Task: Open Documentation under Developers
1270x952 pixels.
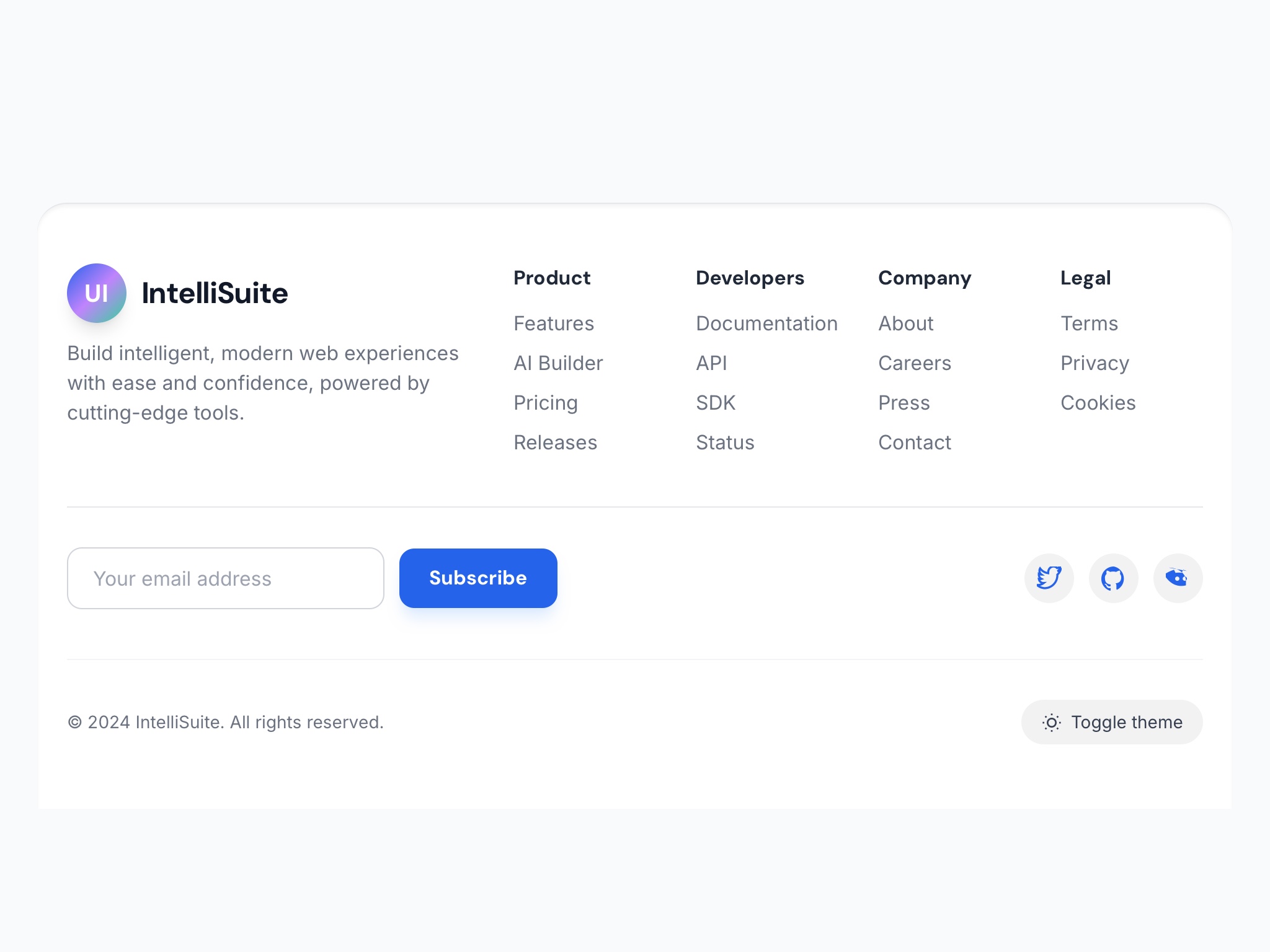Action: click(x=766, y=324)
